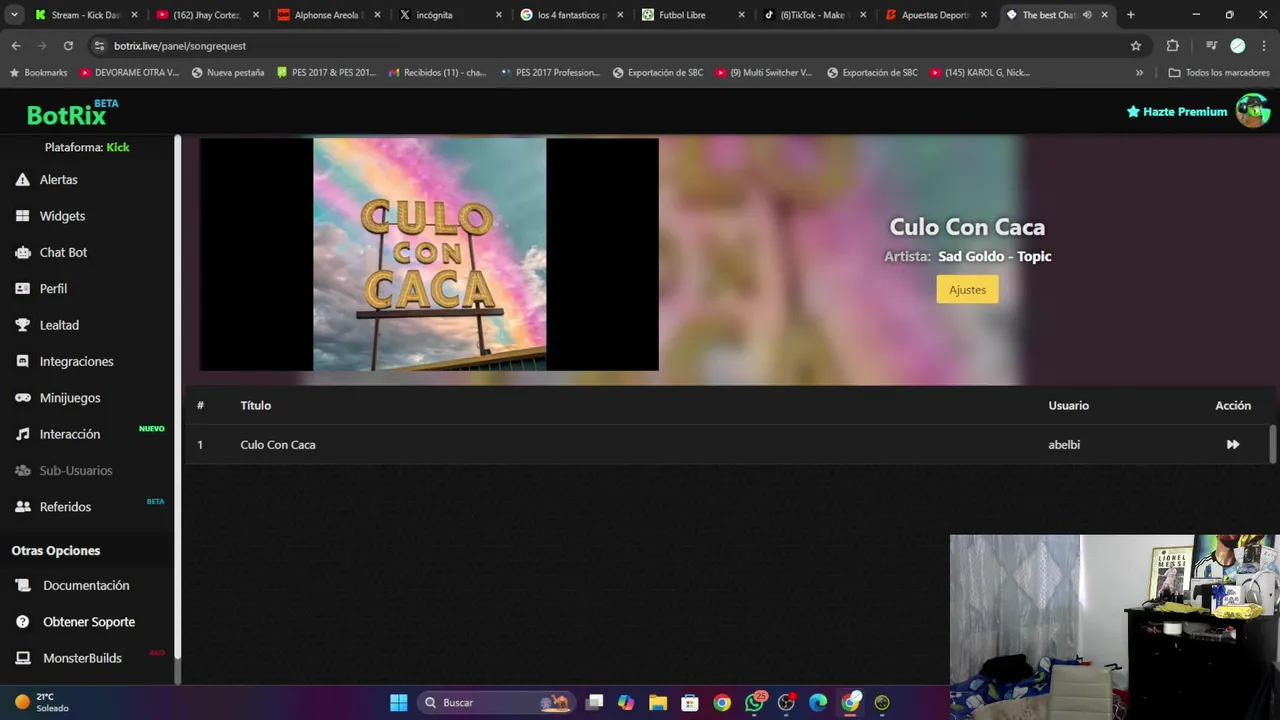This screenshot has height=720, width=1280.
Task: Select the Minijuegos gamepad icon
Action: tap(22, 398)
